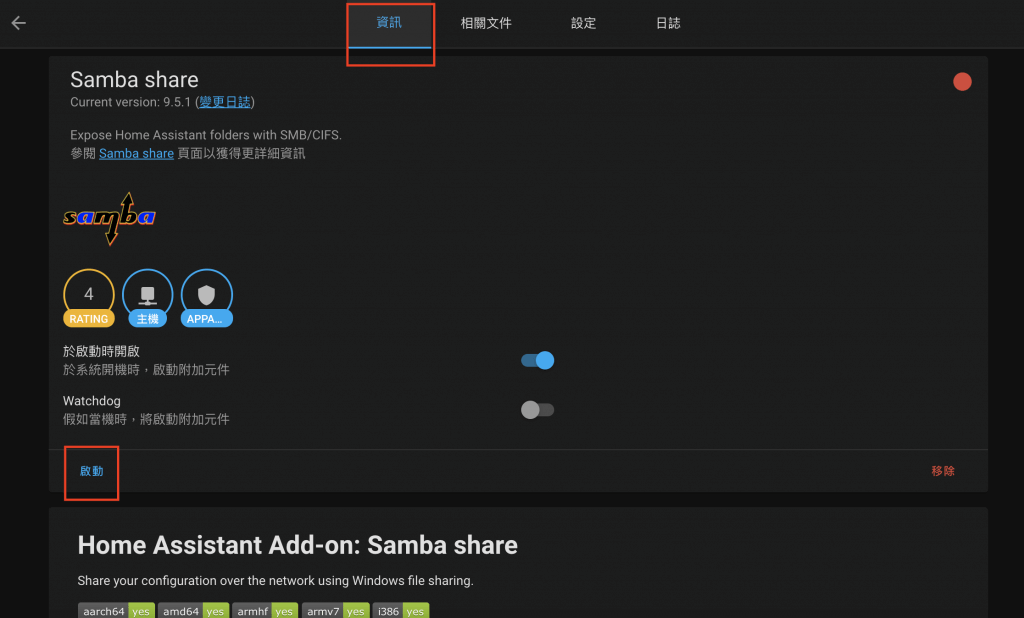Disable the 於啟動時開啟 start-on-boot toggle
1024x618 pixels.
(x=537, y=361)
